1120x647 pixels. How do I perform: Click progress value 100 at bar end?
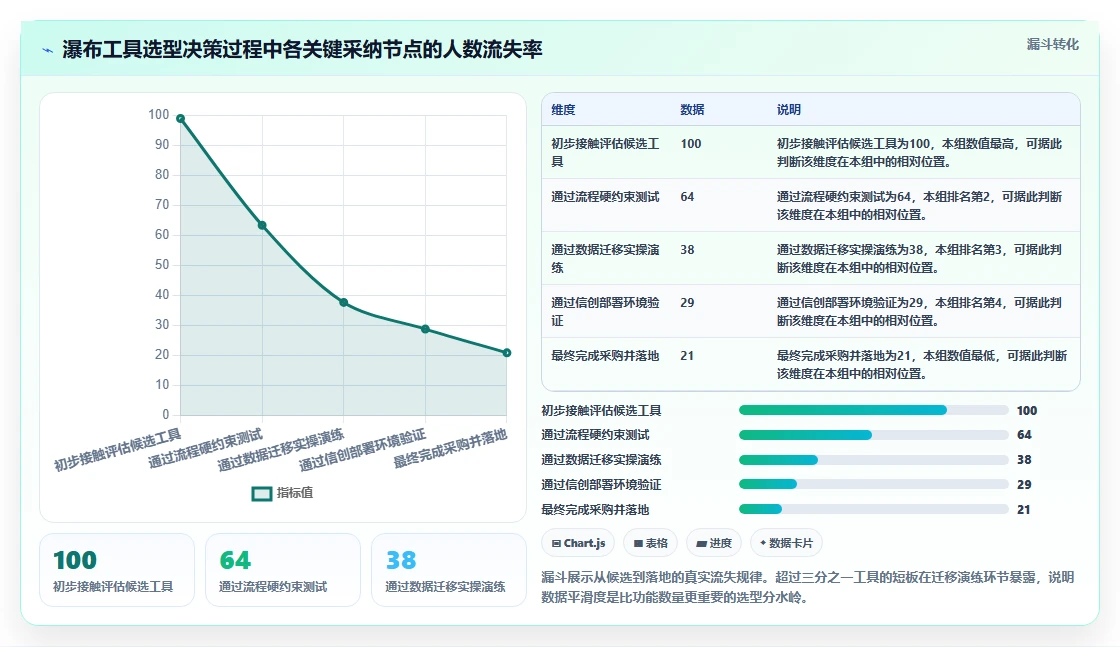[x=1026, y=411]
